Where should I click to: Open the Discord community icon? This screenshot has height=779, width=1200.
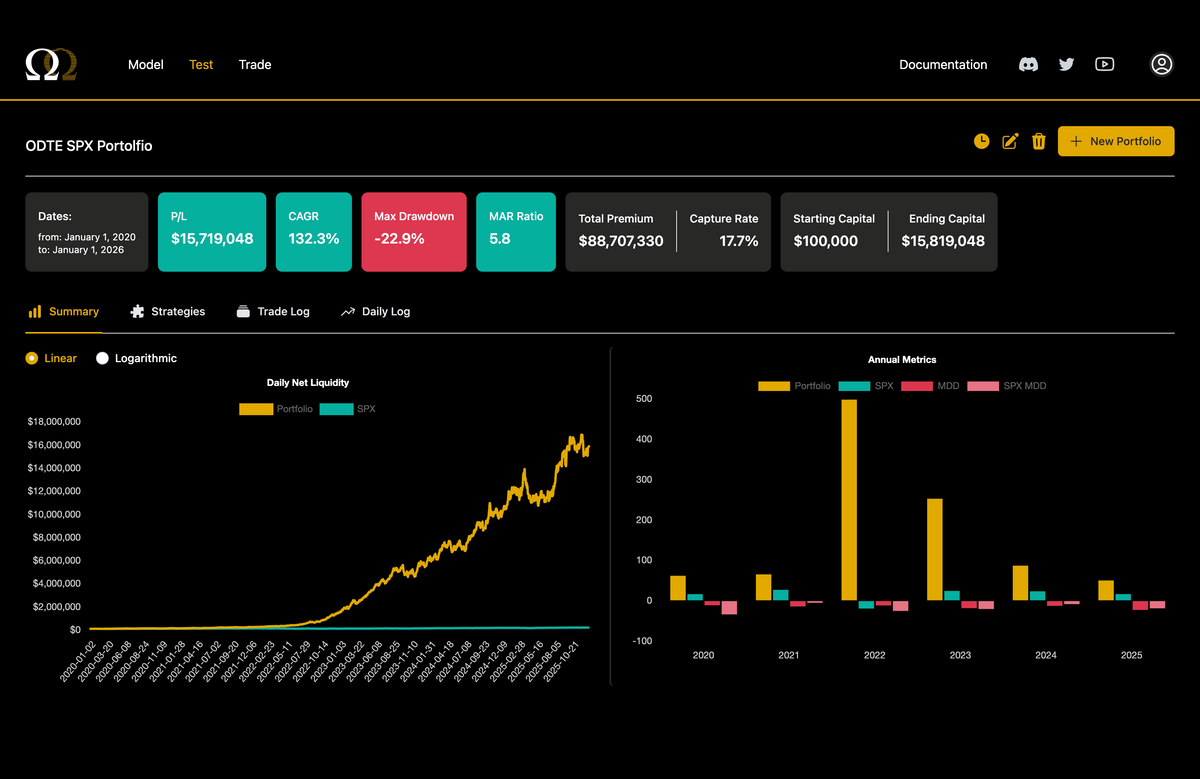[1028, 65]
